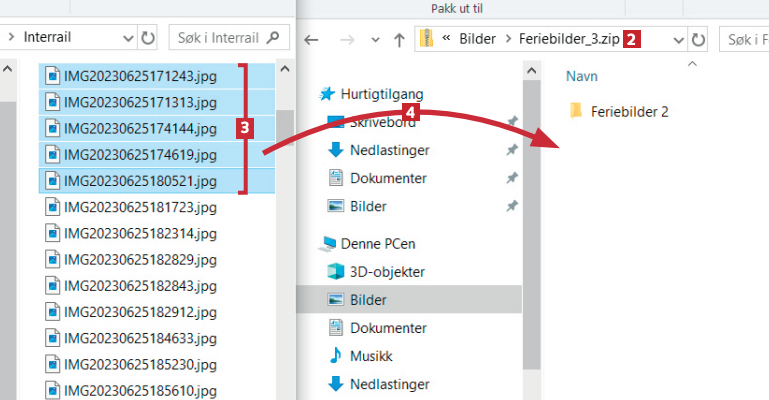Select Denne PCen in navigation pane
Viewport: 769px width, 400px height.
[378, 244]
